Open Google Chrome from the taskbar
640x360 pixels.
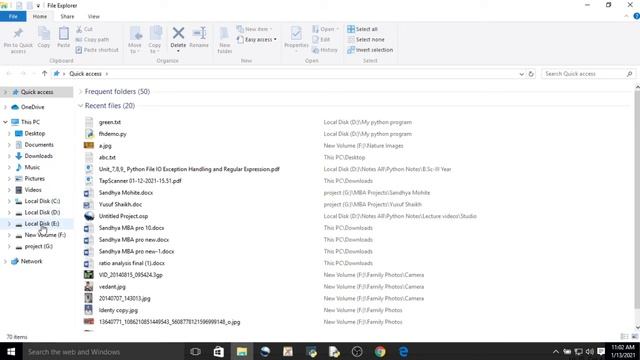click(x=380, y=351)
